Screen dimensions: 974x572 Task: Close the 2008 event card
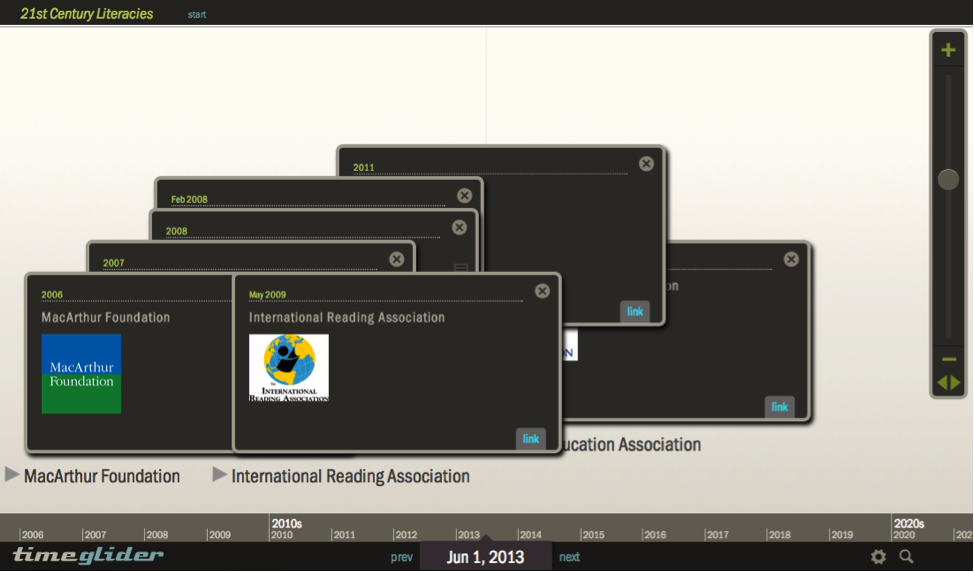click(x=459, y=227)
